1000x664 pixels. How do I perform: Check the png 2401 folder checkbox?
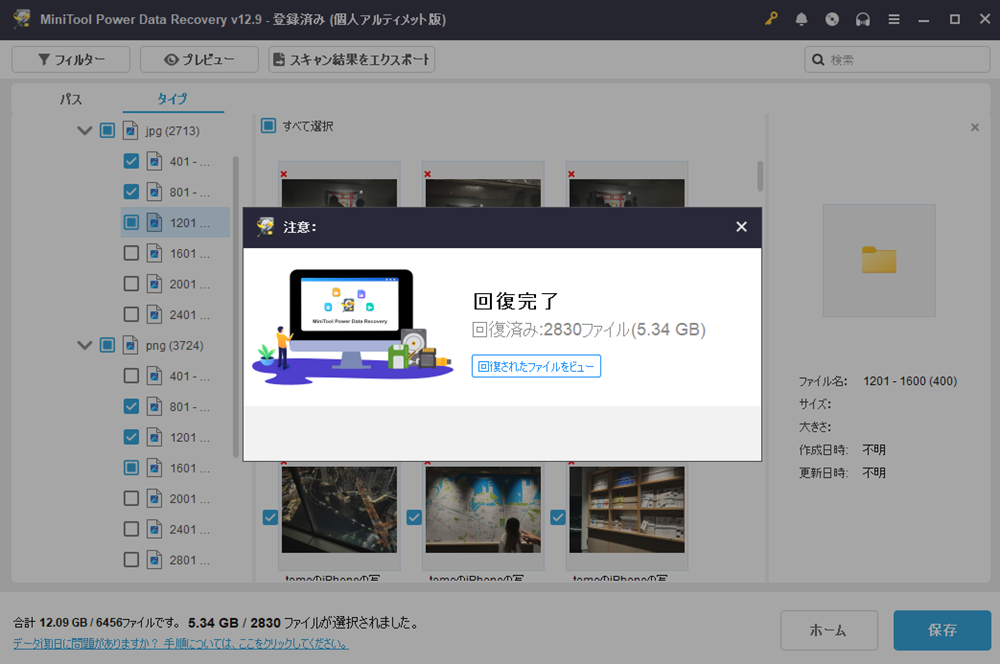[131, 529]
